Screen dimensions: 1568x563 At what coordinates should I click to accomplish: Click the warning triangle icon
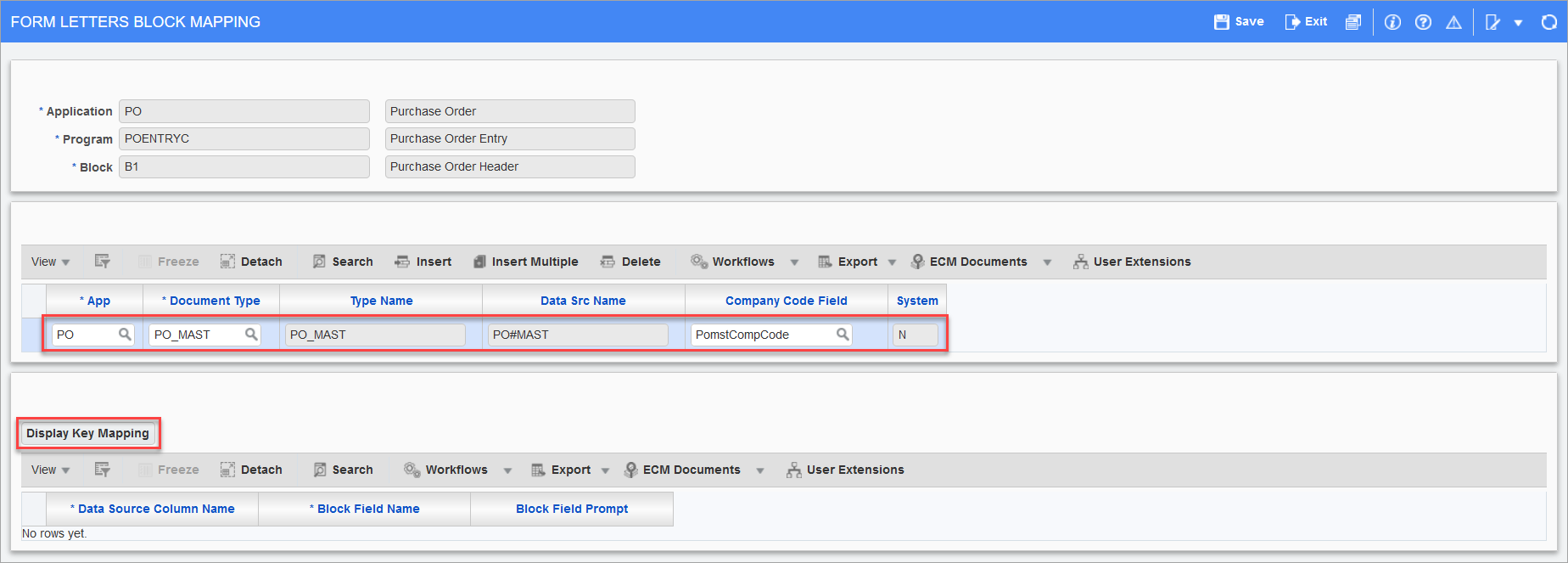pyautogui.click(x=1453, y=22)
